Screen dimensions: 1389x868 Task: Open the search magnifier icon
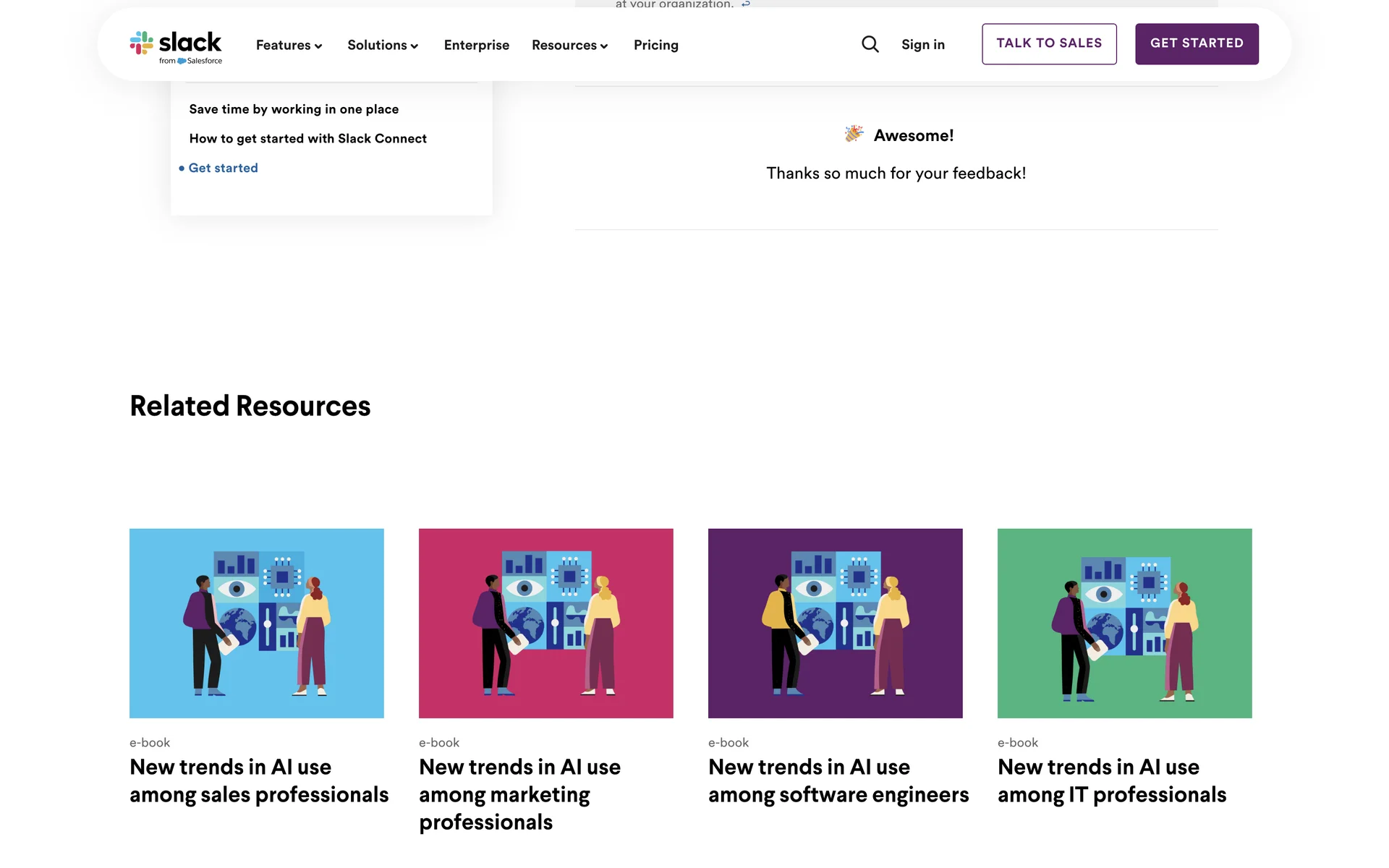pyautogui.click(x=870, y=45)
